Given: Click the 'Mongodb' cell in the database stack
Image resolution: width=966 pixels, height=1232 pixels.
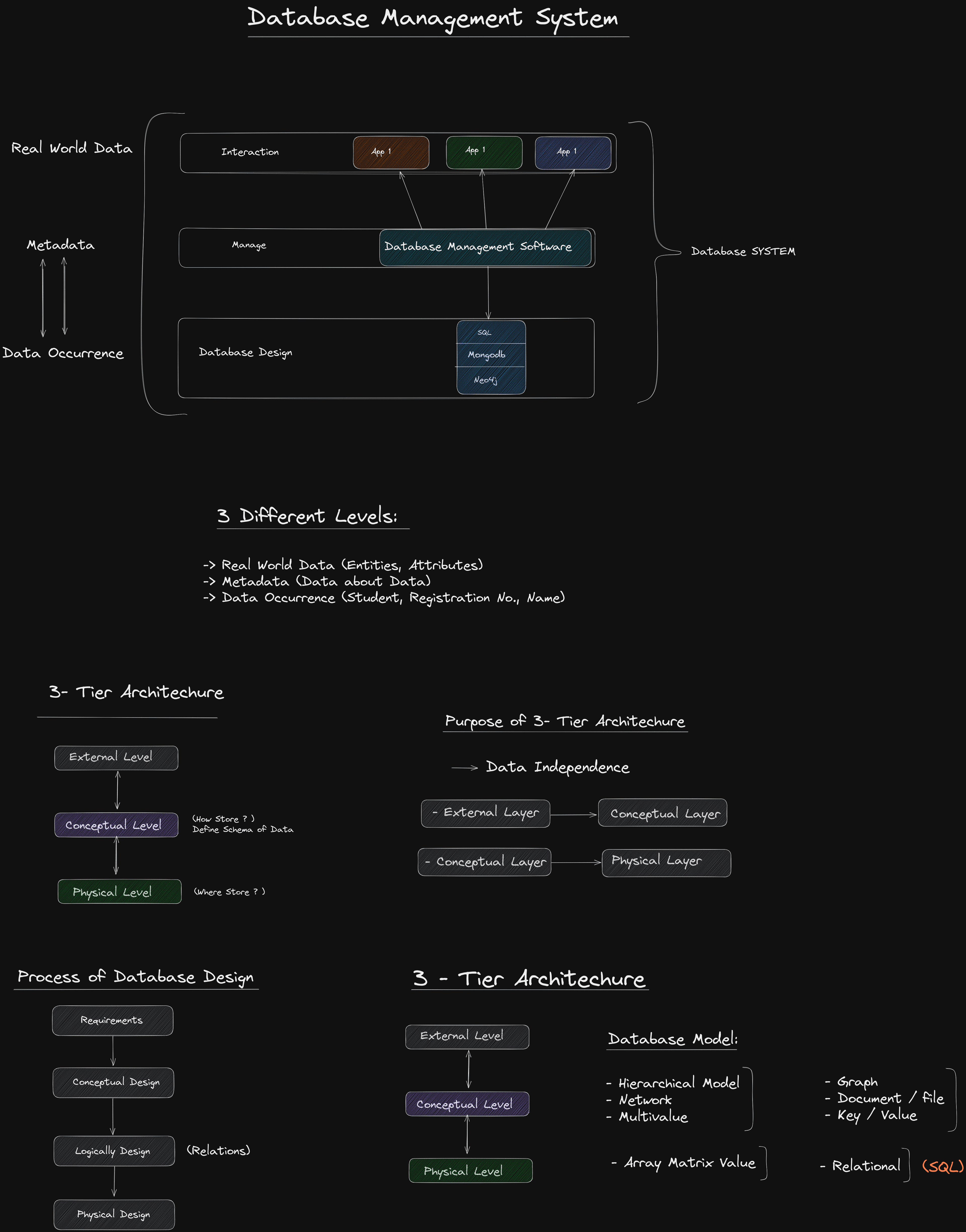Looking at the screenshot, I should coord(491,355).
